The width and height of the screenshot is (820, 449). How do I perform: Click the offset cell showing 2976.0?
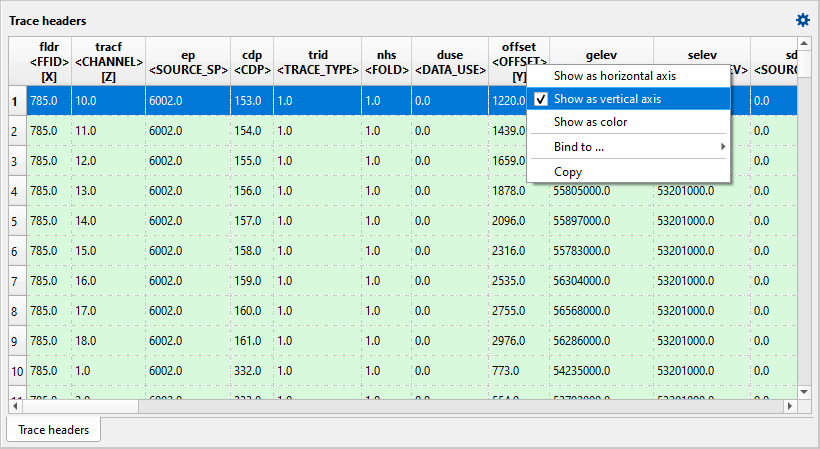517,341
